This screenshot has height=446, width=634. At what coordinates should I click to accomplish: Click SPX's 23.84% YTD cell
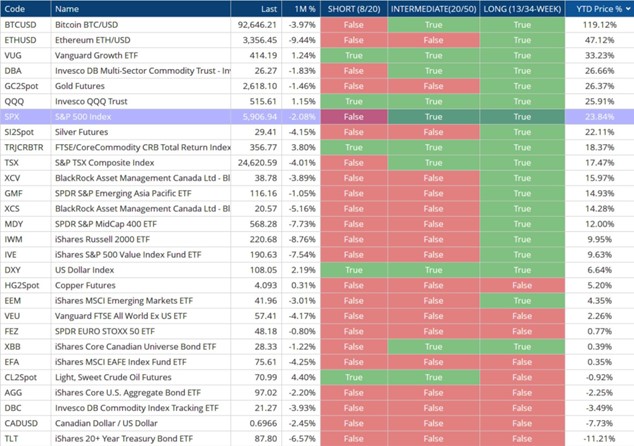tap(599, 117)
